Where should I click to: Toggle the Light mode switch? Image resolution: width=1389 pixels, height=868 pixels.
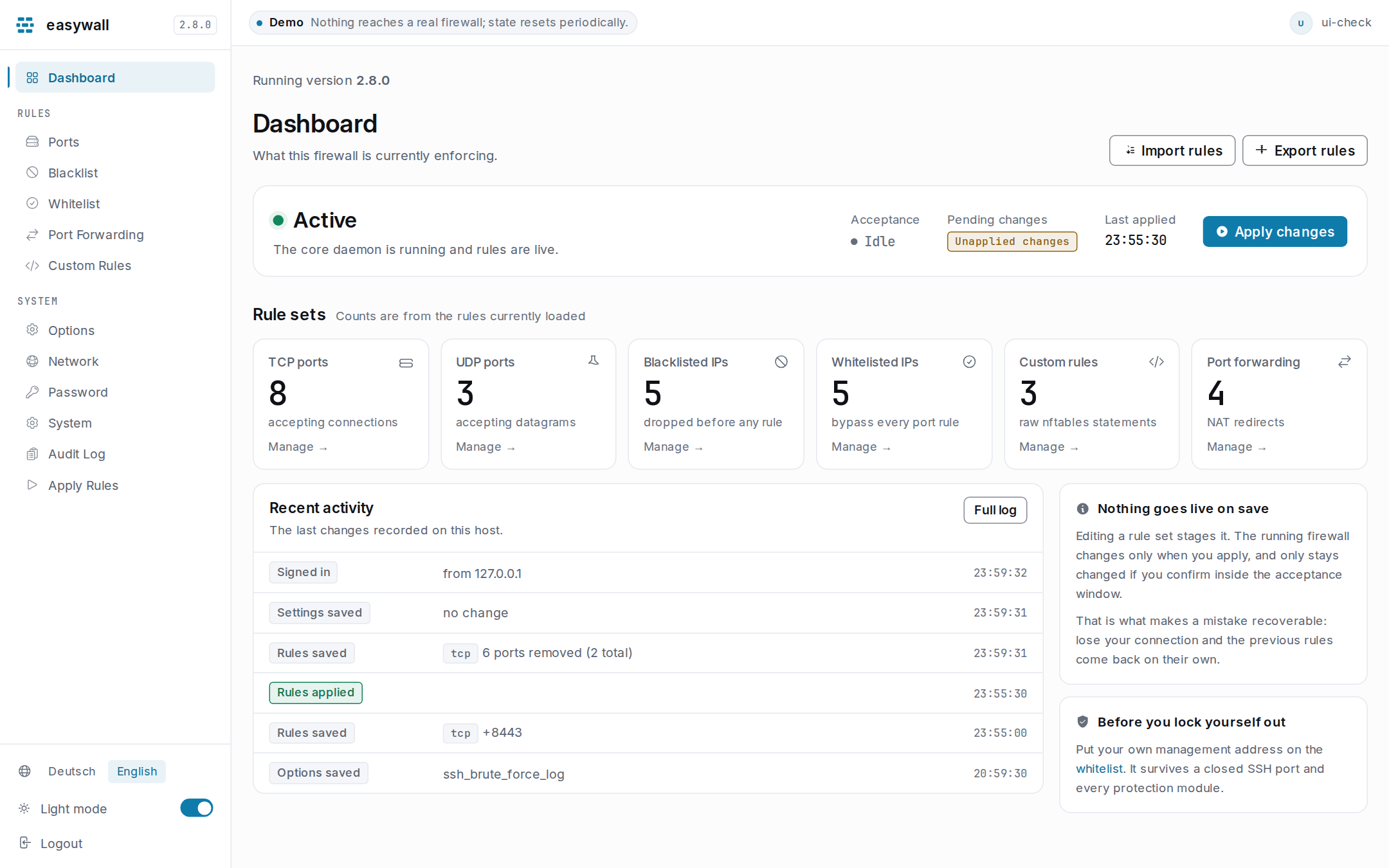click(x=196, y=808)
